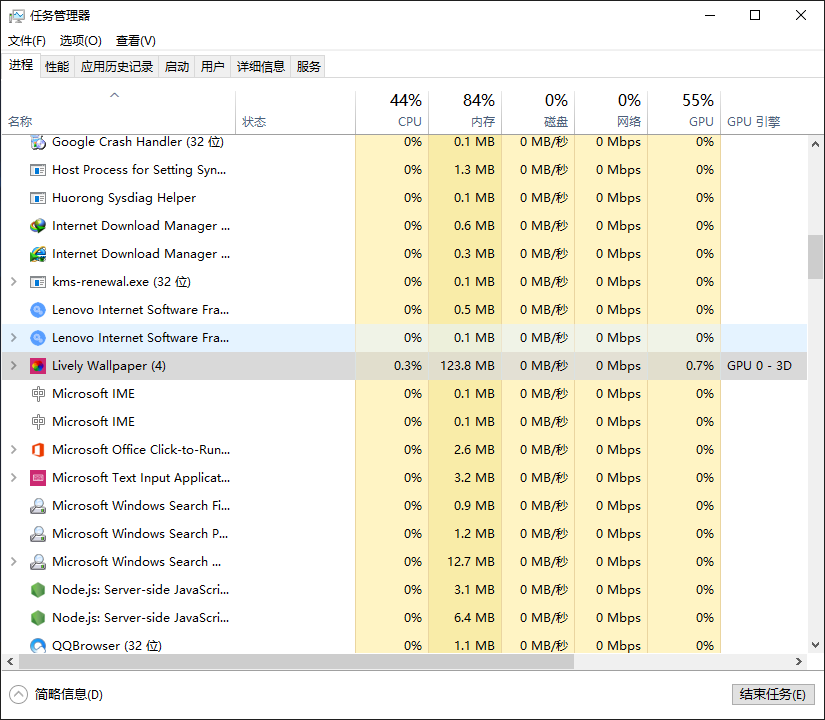Sort by the 55% GPU column header
Image resolution: width=825 pixels, height=720 pixels.
click(x=685, y=112)
